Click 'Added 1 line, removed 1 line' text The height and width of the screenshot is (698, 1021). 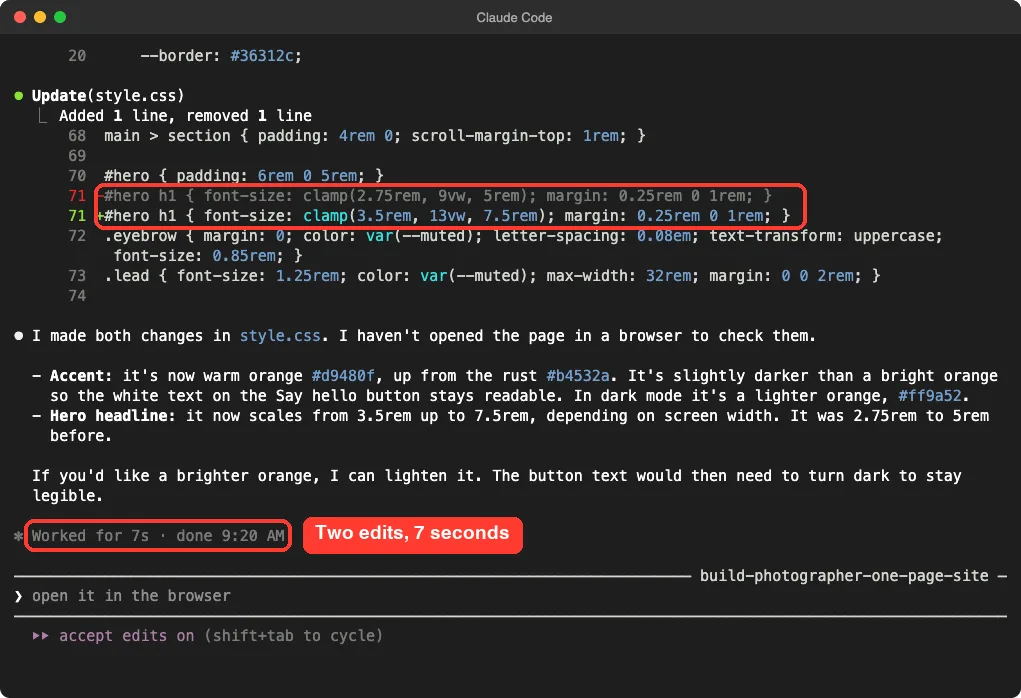pos(185,116)
